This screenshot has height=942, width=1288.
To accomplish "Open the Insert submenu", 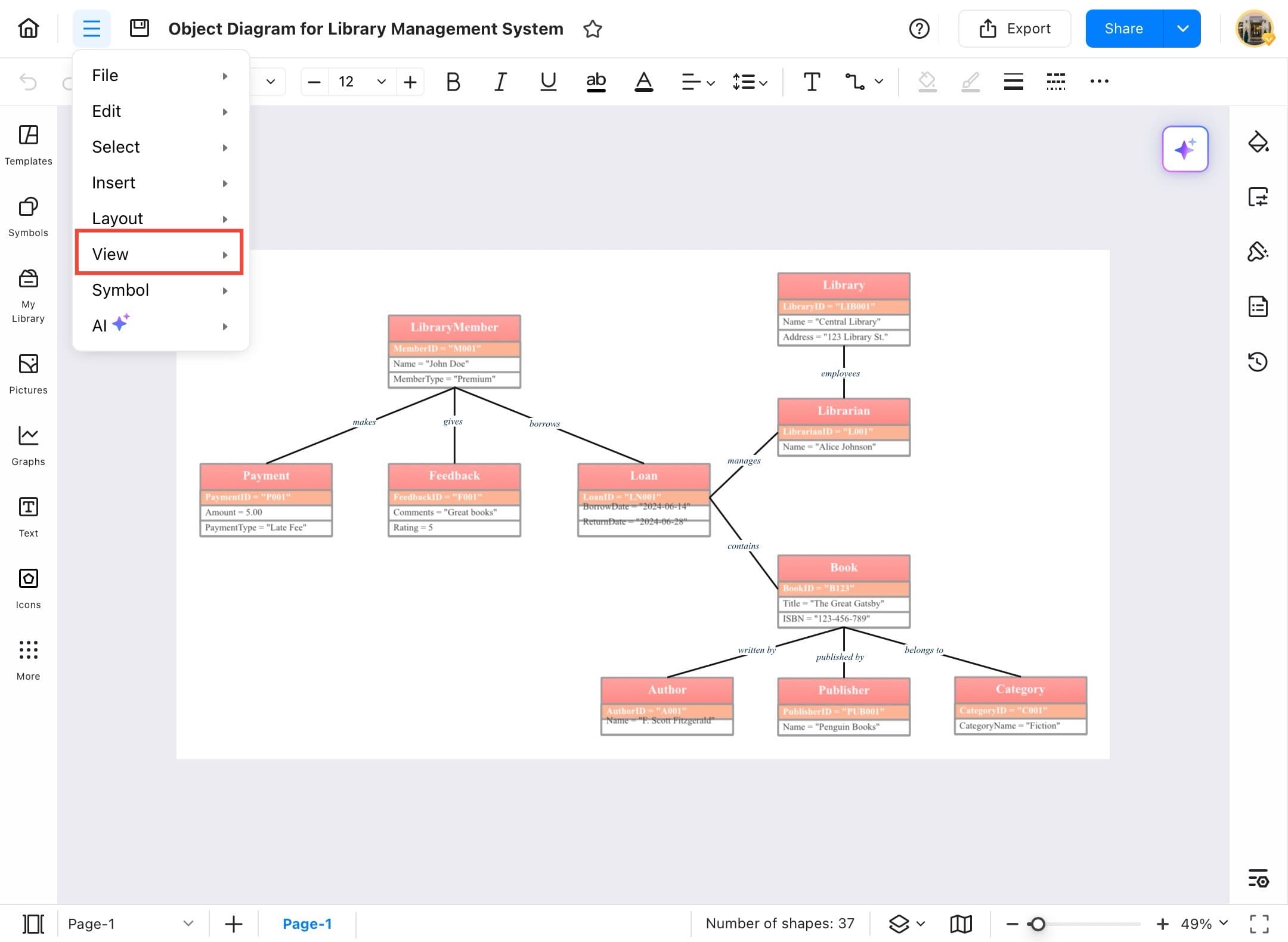I will [159, 182].
